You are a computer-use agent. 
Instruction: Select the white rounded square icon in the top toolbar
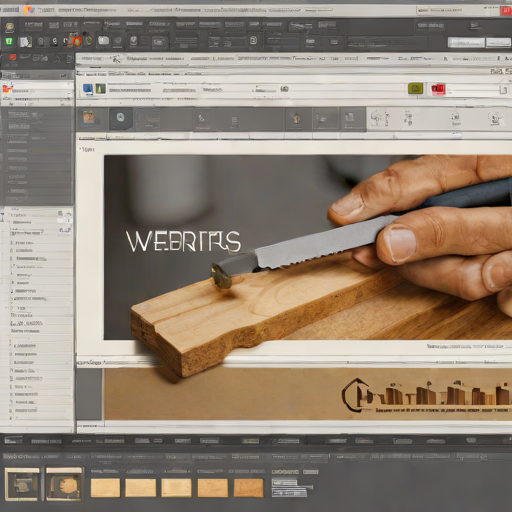104,41
